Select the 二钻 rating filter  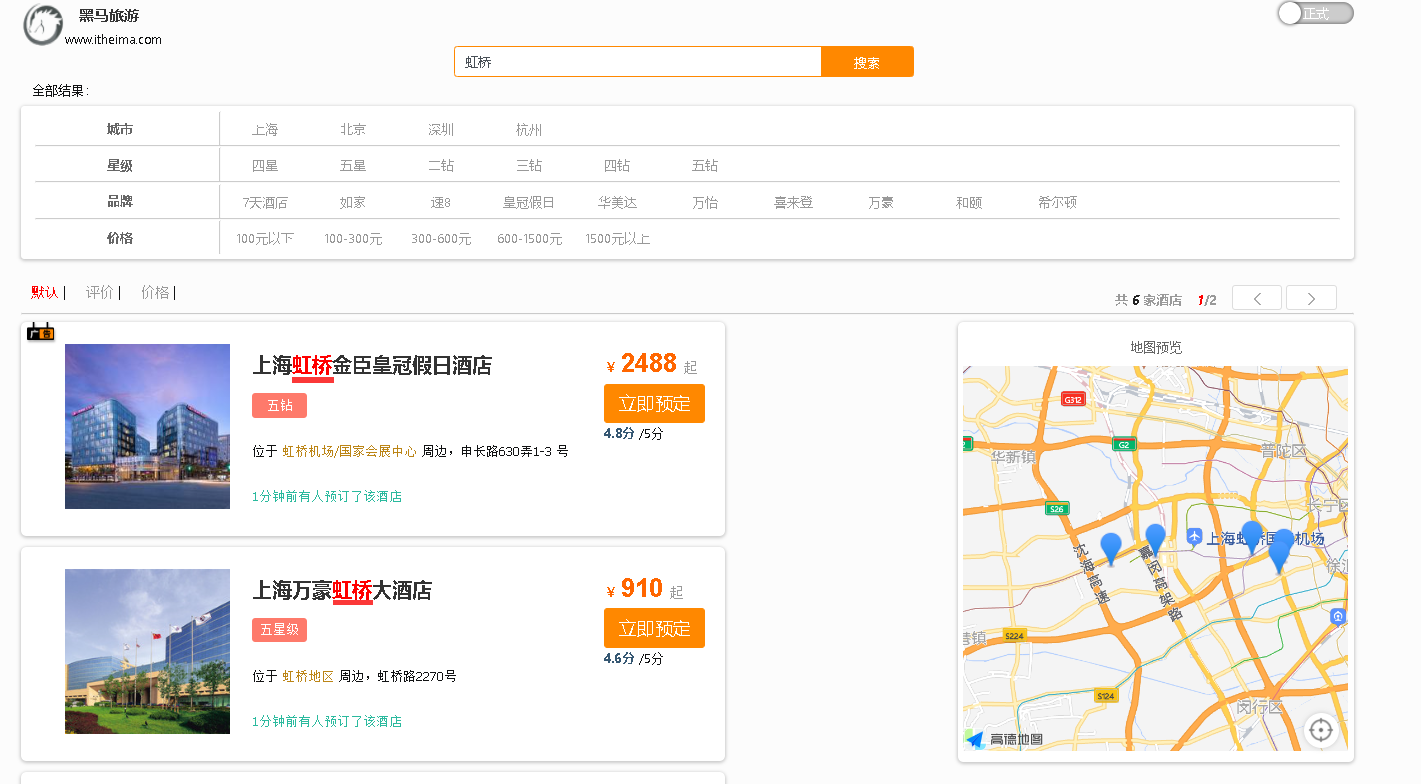441,166
